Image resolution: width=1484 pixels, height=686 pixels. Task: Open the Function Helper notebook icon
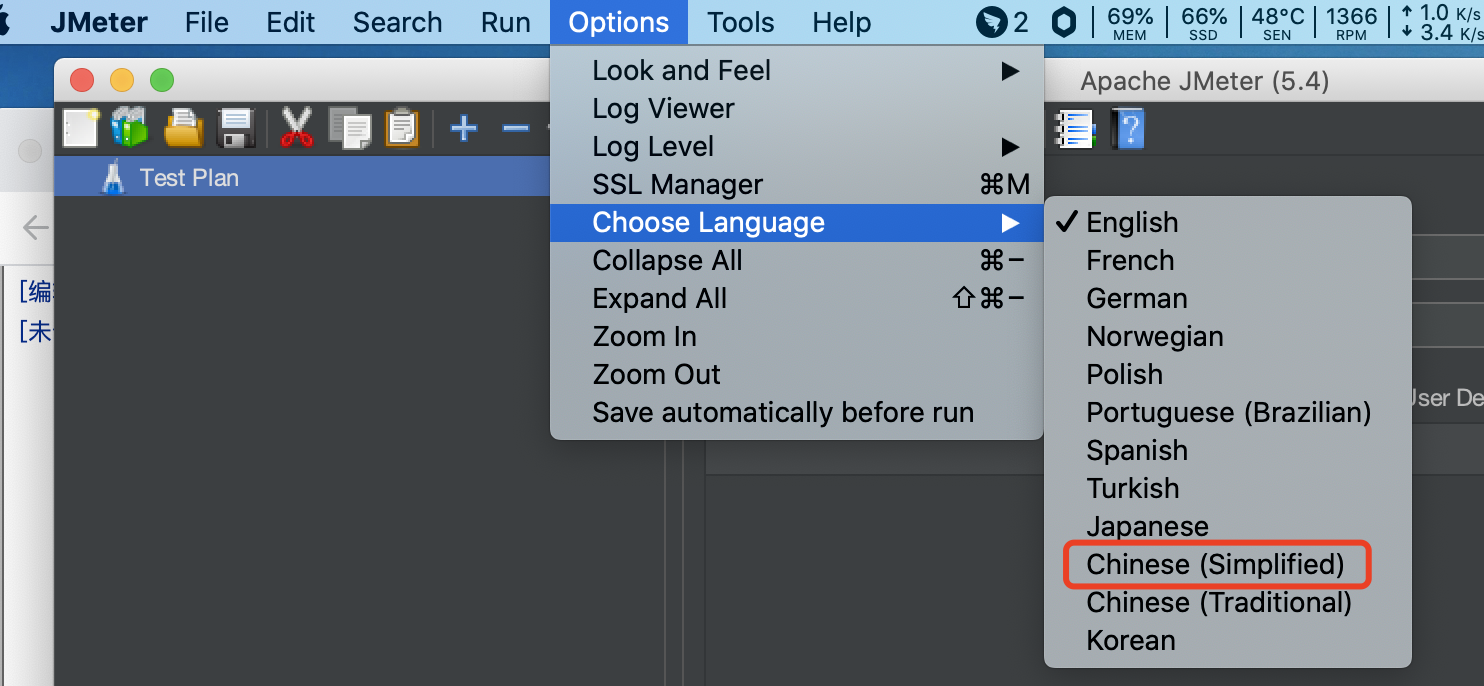(x=1075, y=129)
